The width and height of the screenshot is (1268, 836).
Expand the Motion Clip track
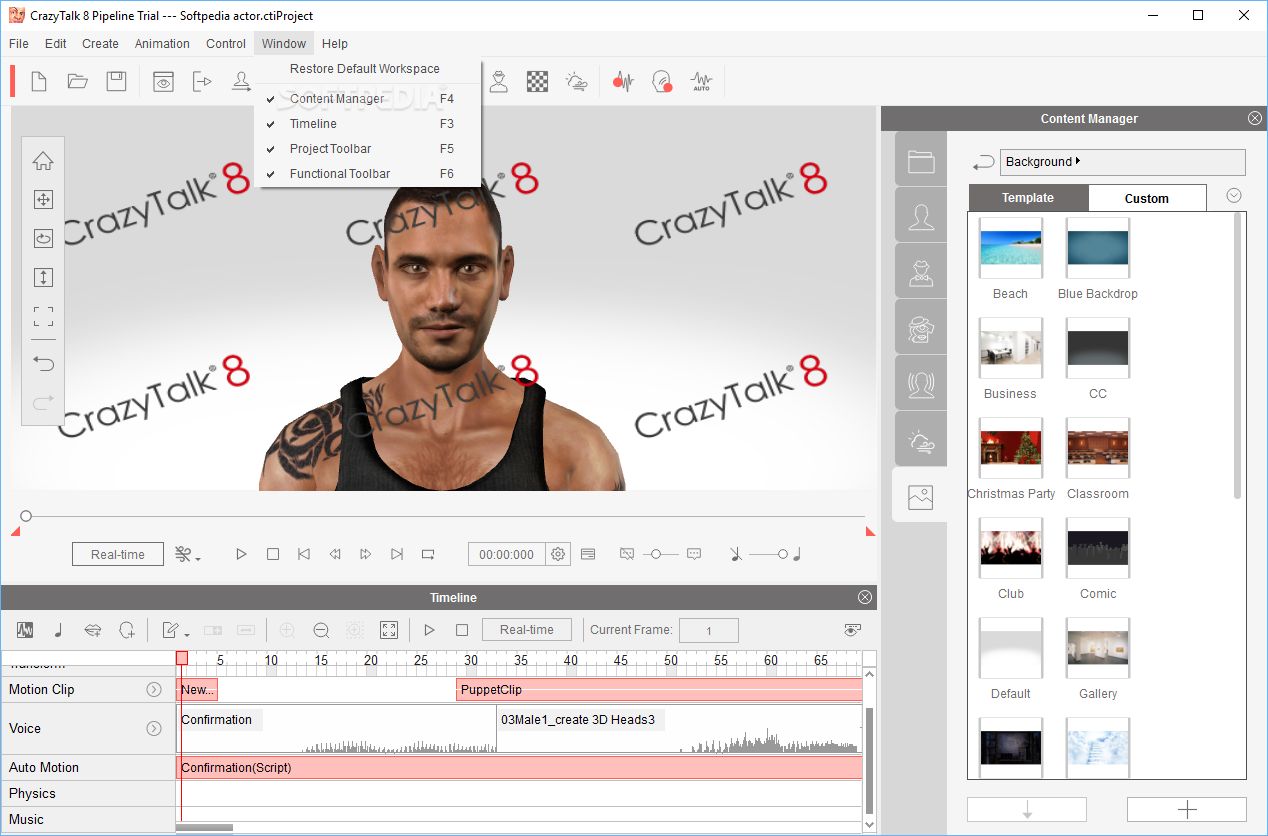coord(154,689)
